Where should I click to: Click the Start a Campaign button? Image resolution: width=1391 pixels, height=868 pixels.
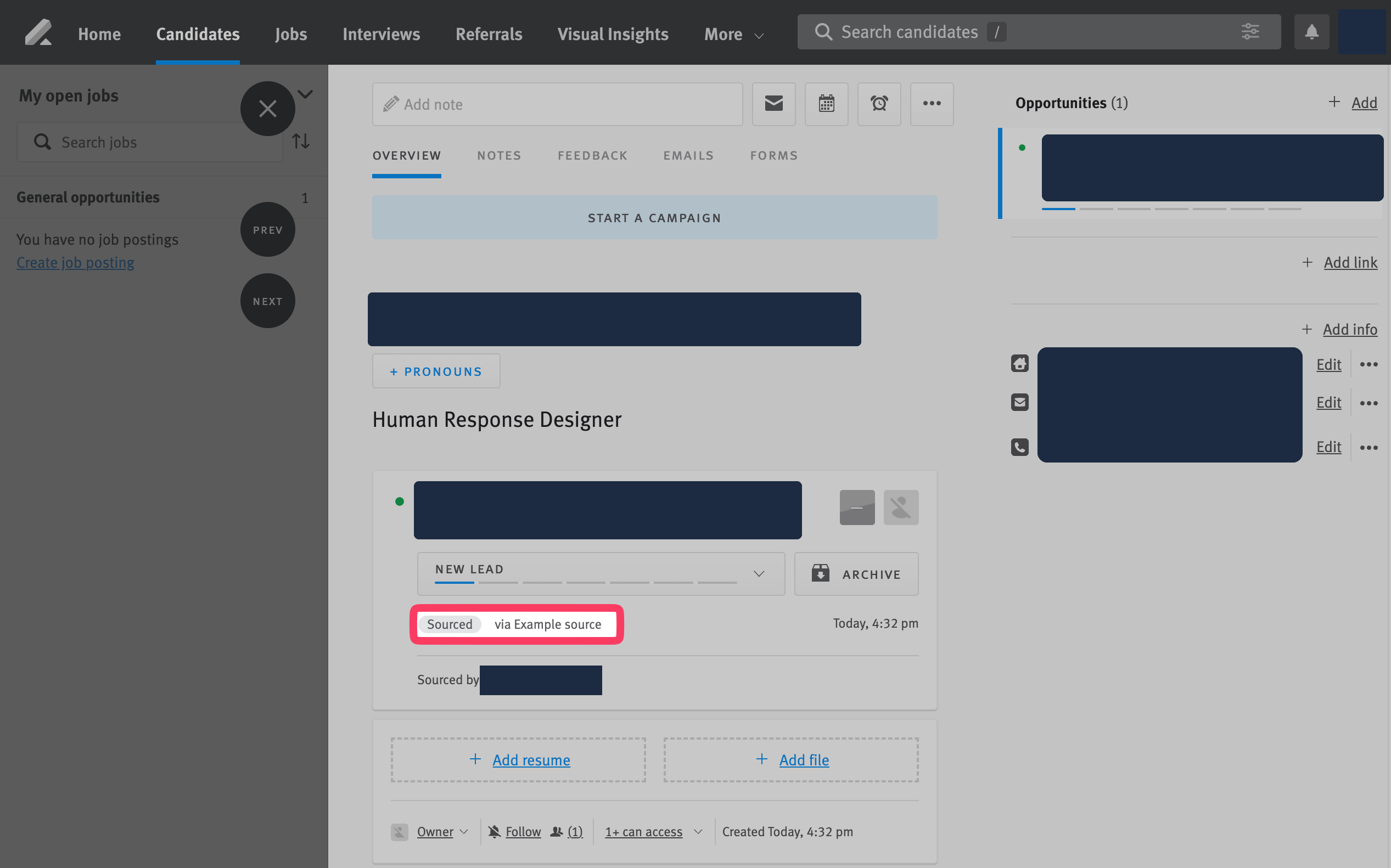[654, 218]
